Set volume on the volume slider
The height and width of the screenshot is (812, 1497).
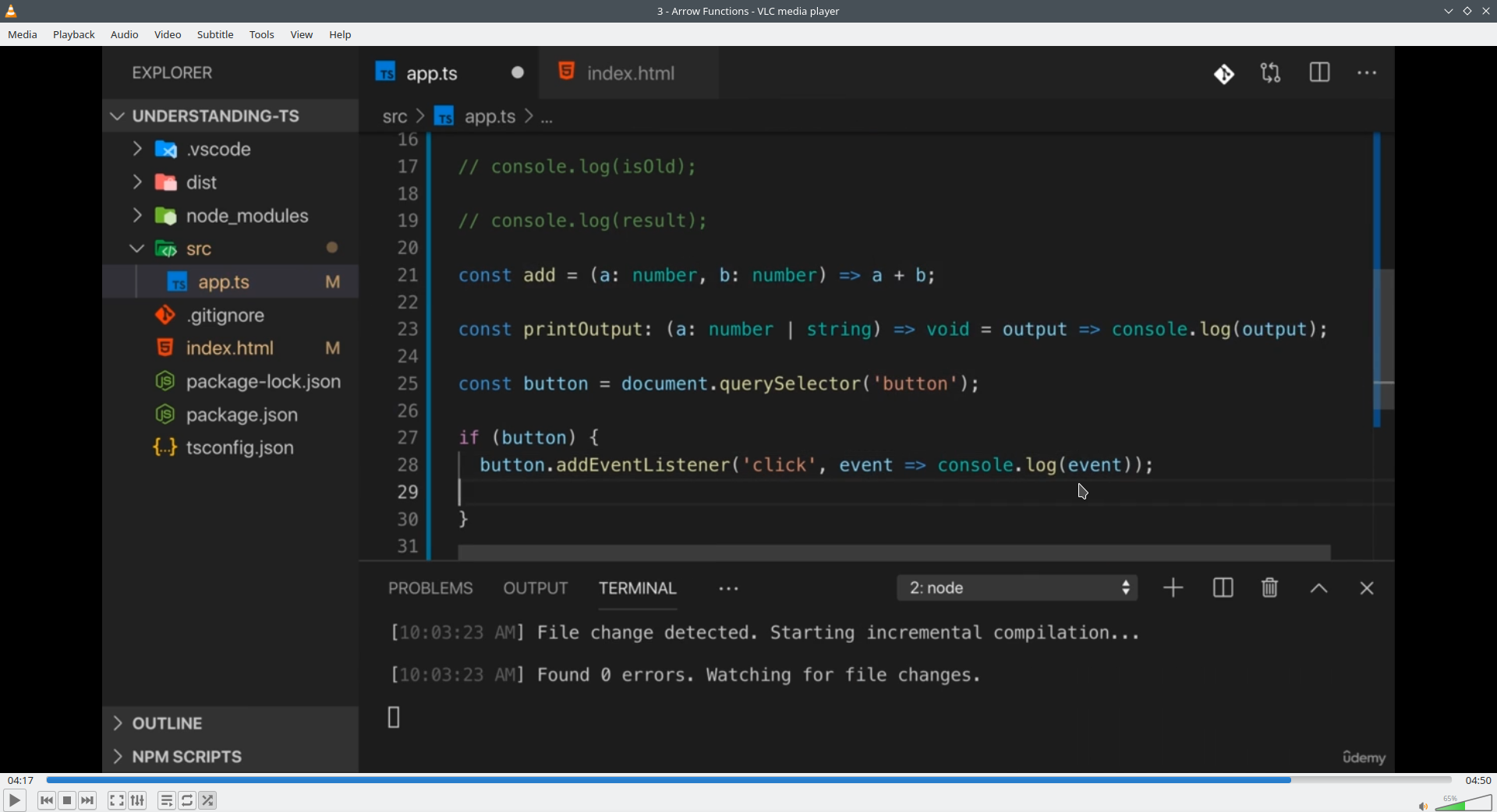(1463, 803)
